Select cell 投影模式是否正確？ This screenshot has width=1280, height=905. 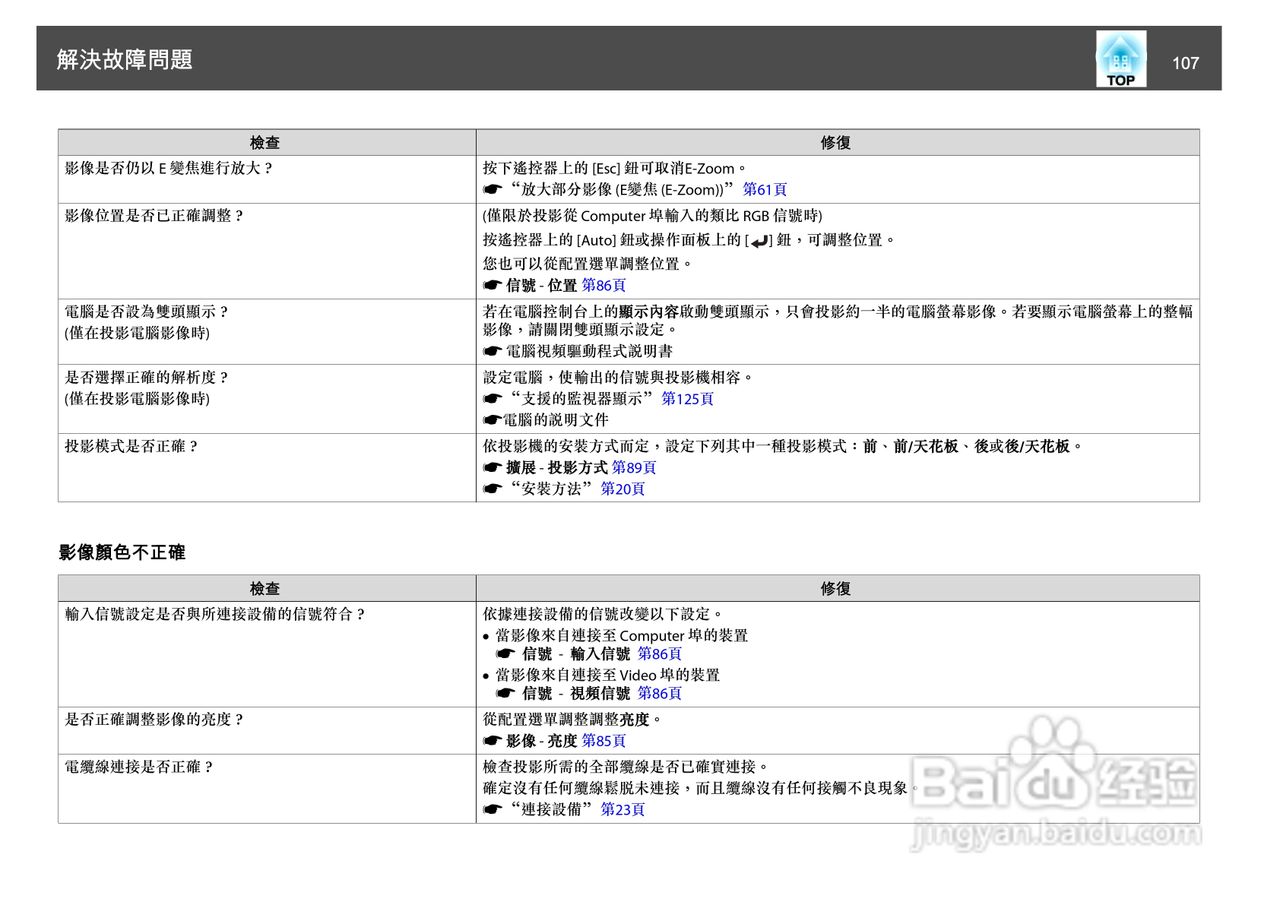(x=266, y=467)
